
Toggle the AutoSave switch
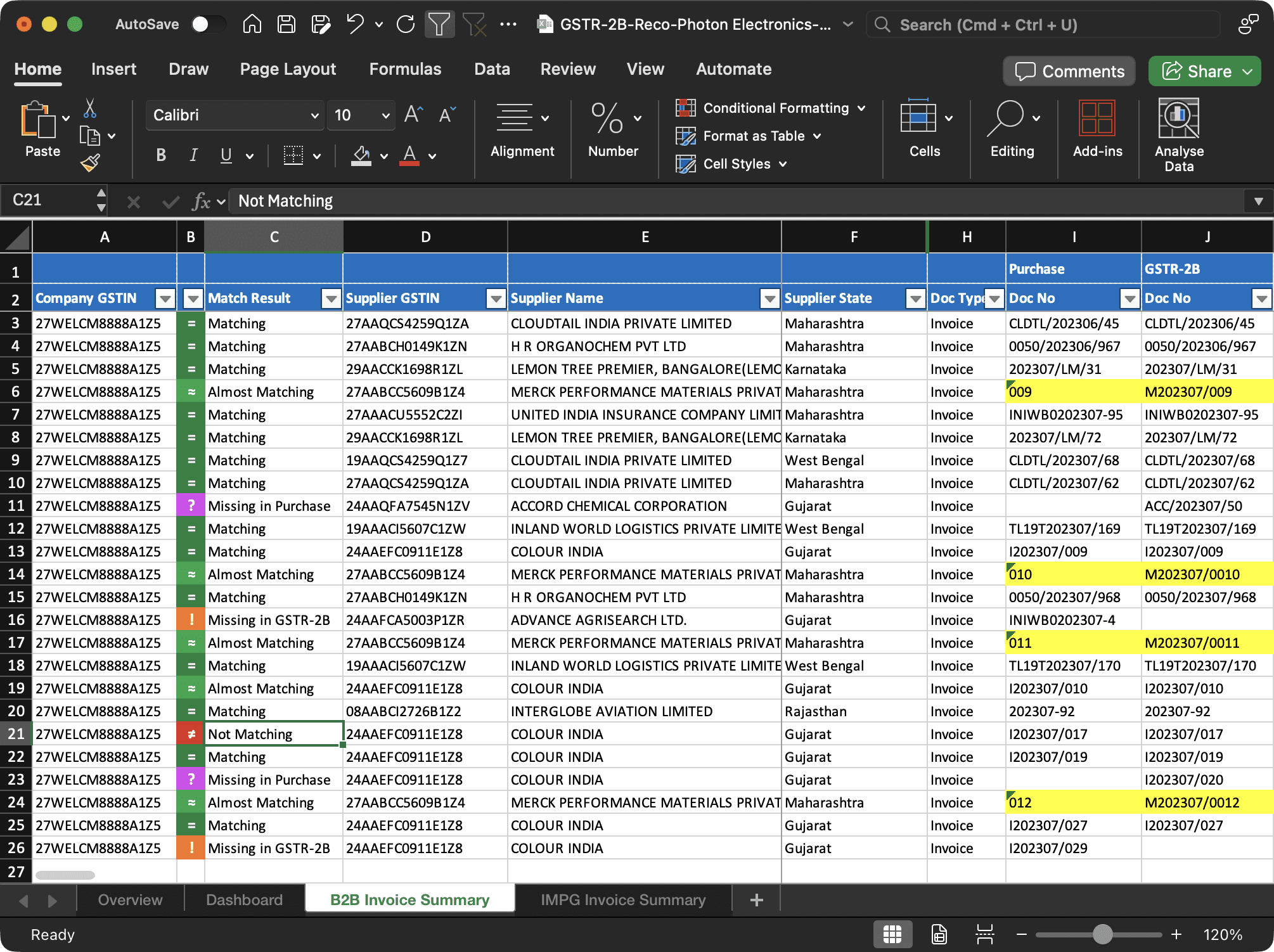pos(208,25)
